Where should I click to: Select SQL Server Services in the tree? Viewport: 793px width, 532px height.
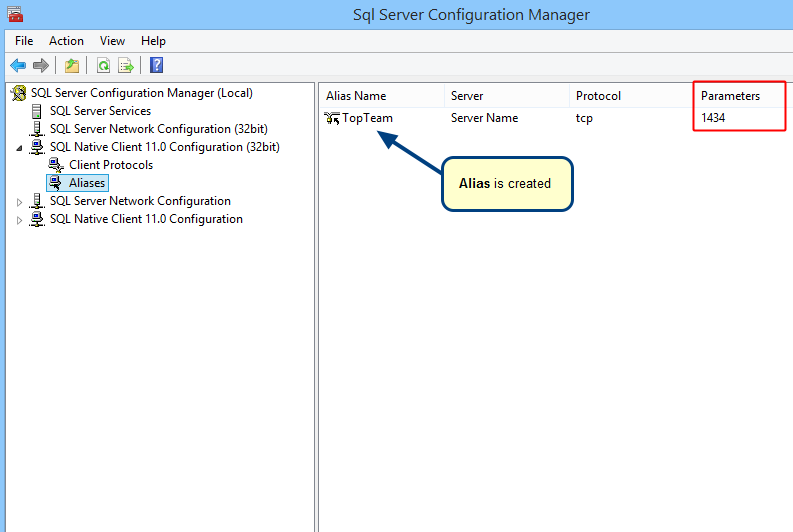100,111
